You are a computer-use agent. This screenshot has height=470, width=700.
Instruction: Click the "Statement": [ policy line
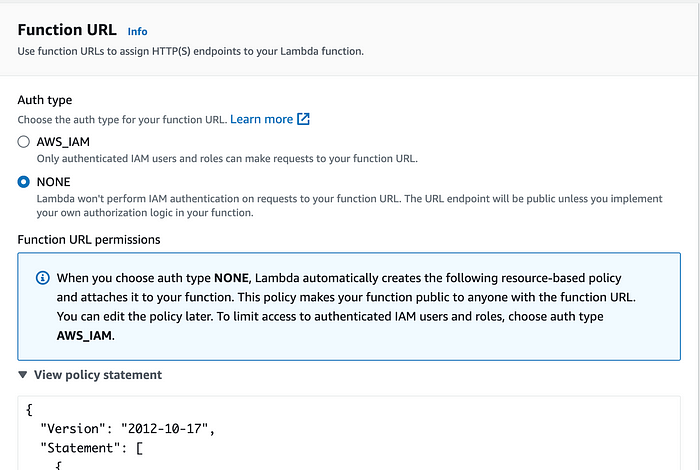coord(92,448)
